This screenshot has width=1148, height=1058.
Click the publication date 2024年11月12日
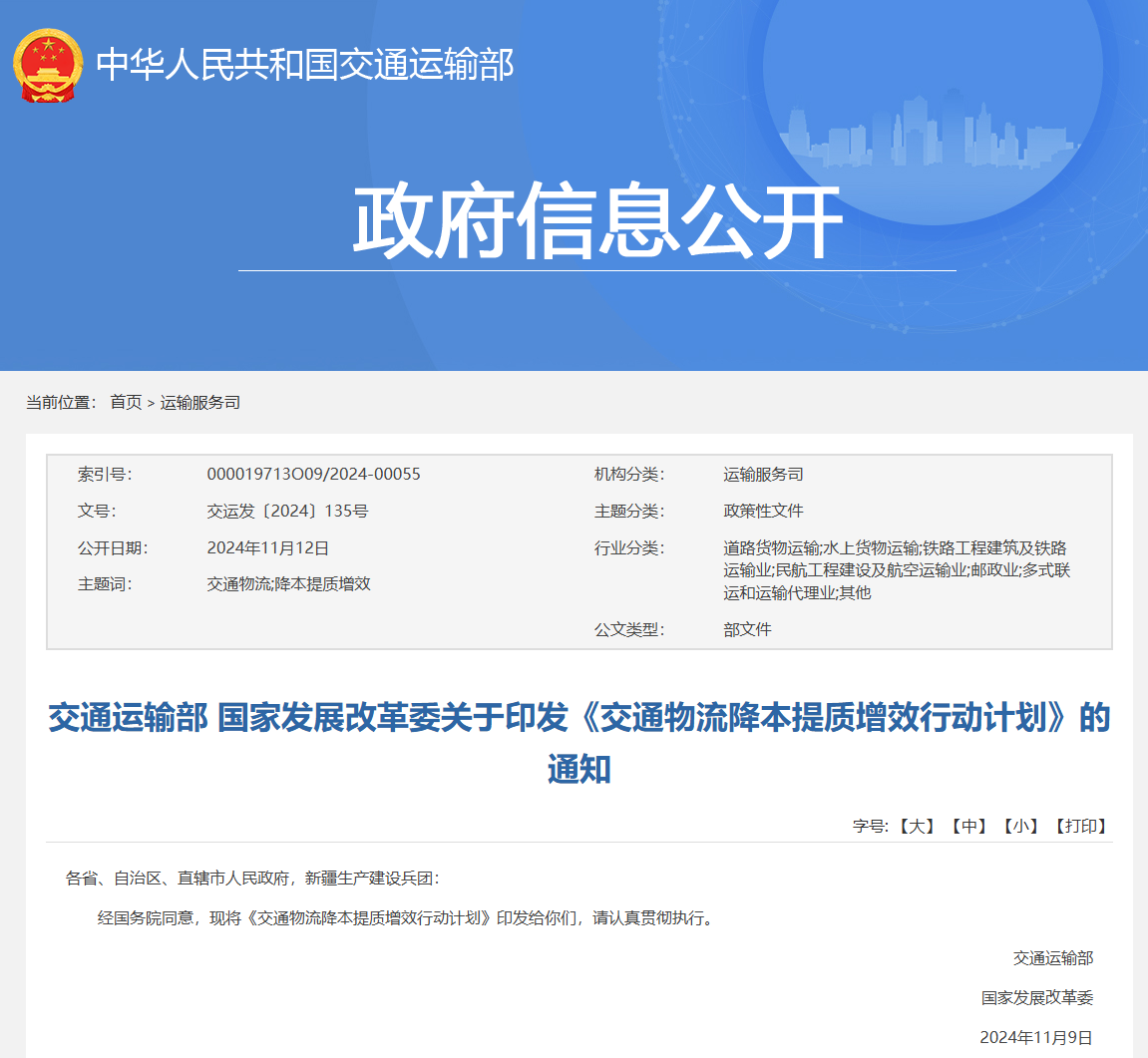pyautogui.click(x=267, y=547)
